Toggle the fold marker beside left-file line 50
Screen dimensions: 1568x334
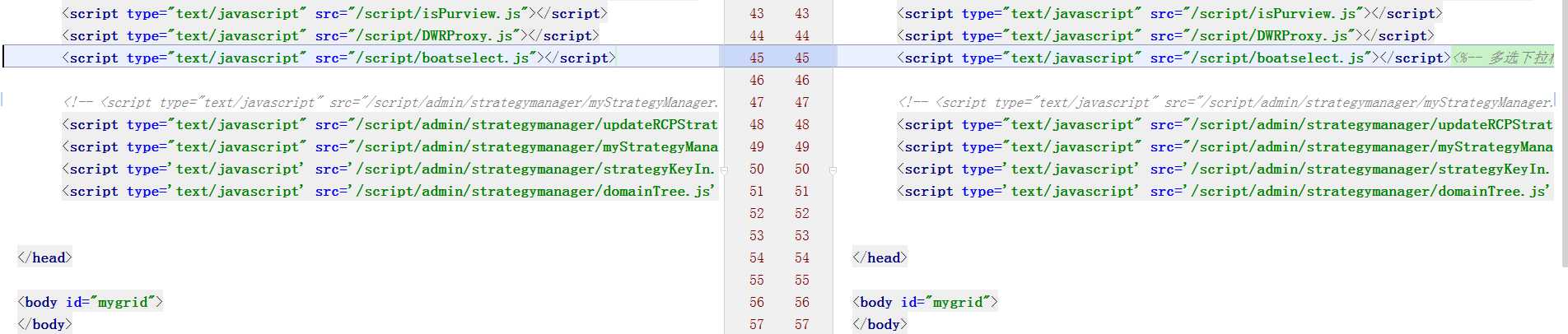[x=724, y=170]
